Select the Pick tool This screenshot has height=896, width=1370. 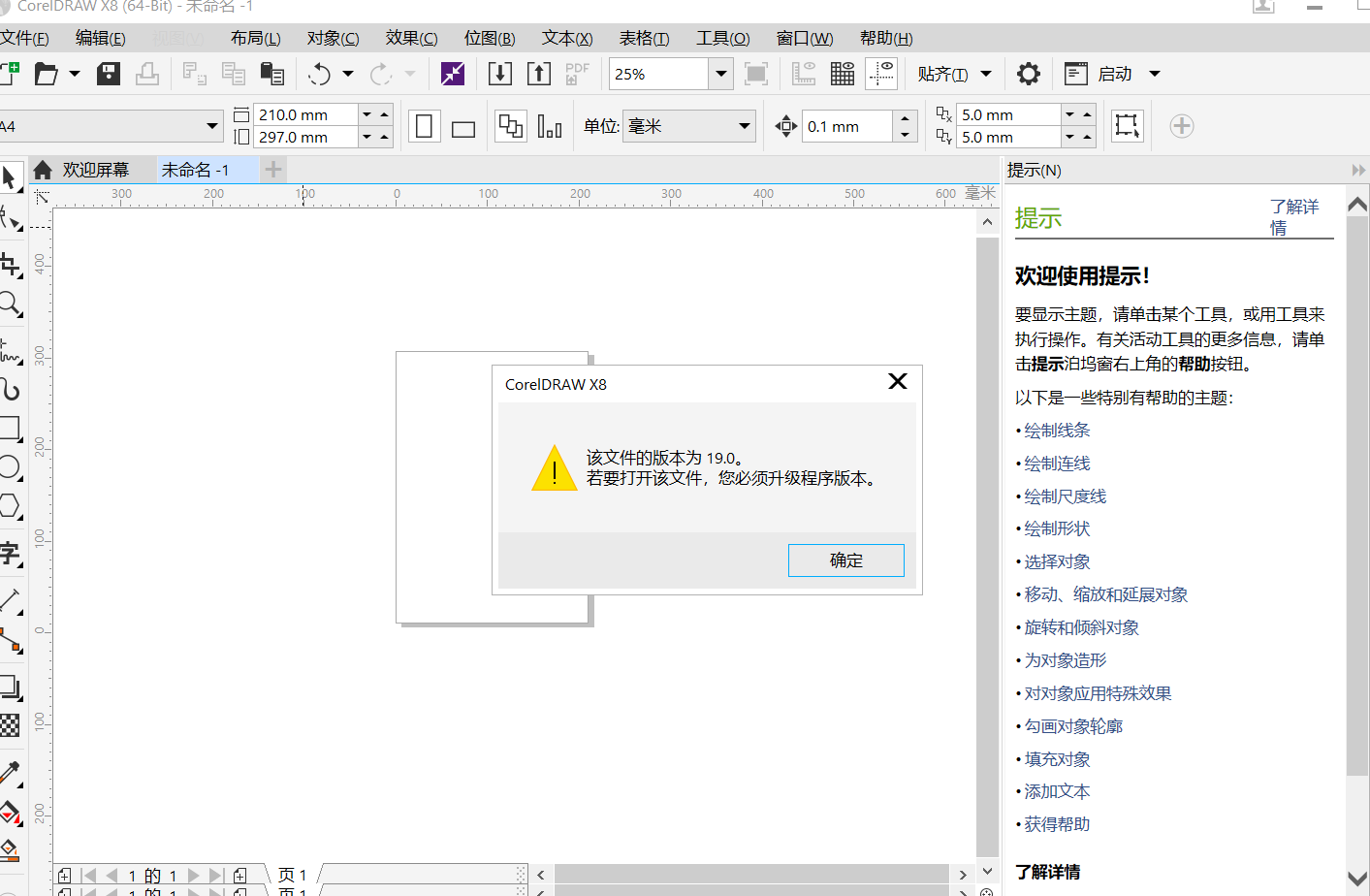click(13, 176)
